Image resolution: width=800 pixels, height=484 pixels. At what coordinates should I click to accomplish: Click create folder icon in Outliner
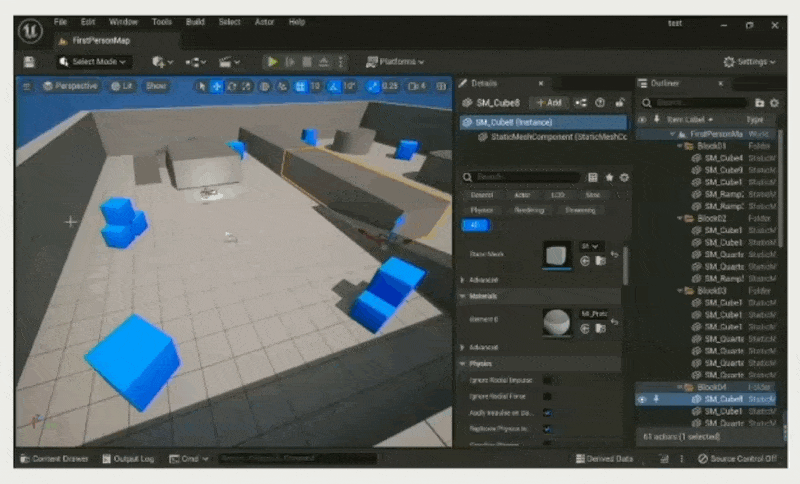[760, 103]
